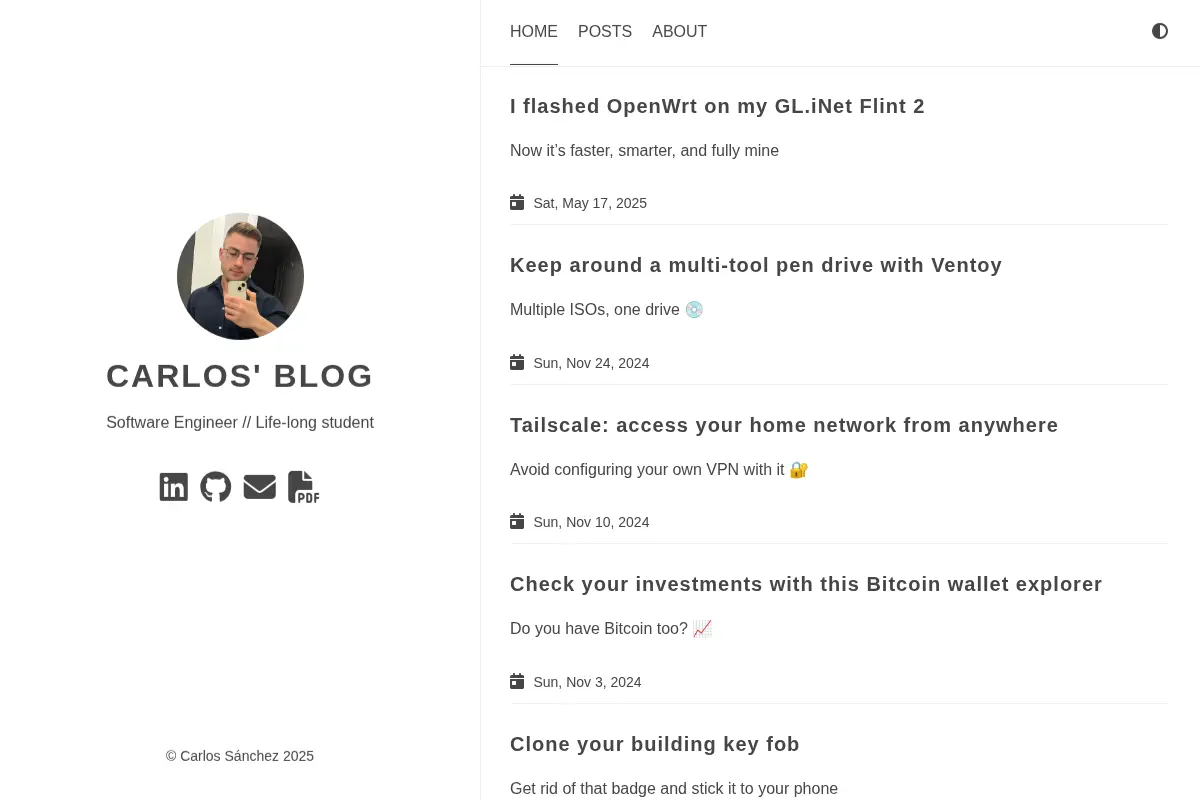The image size is (1200, 800).
Task: Click the circular profile photo
Action: [240, 276]
